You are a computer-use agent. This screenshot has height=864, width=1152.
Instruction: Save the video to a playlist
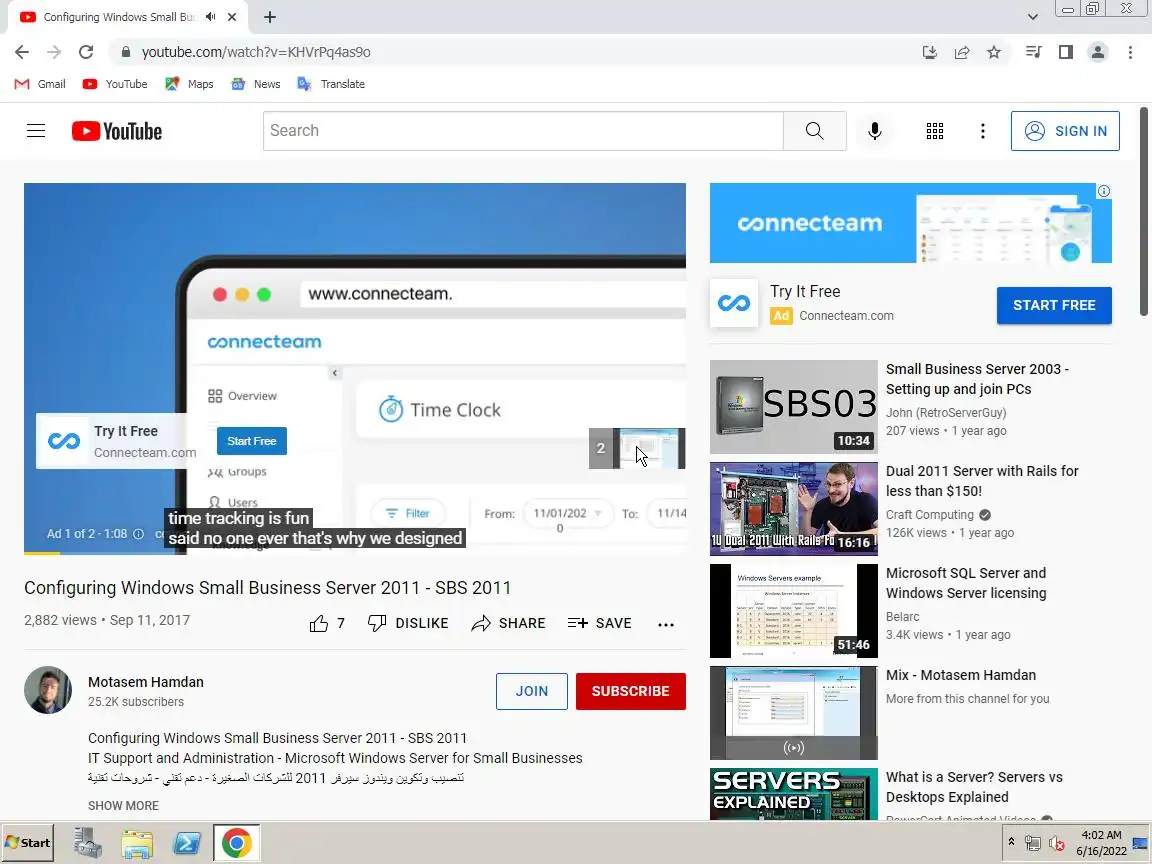[600, 624]
